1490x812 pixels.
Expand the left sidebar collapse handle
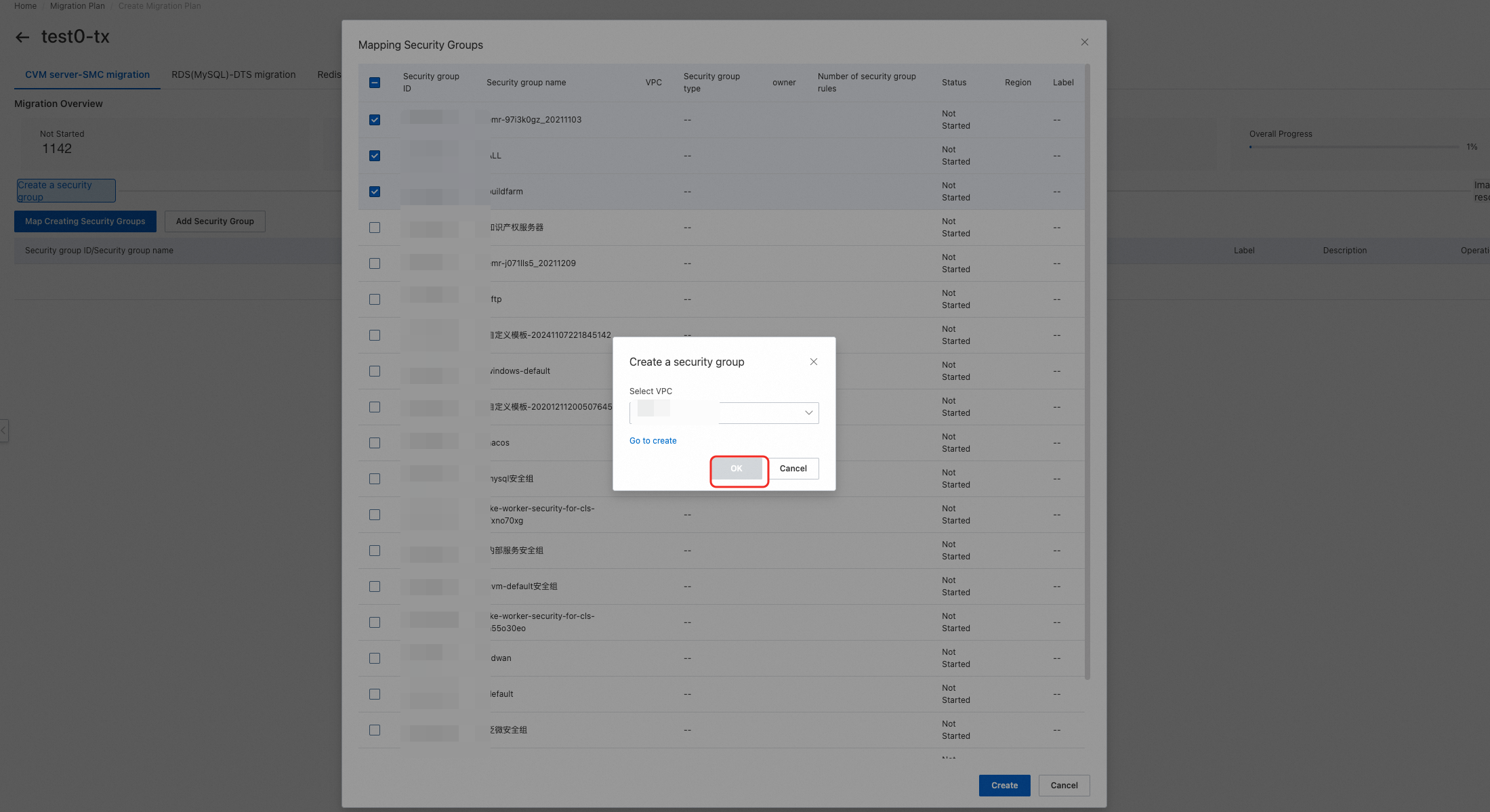coord(4,430)
